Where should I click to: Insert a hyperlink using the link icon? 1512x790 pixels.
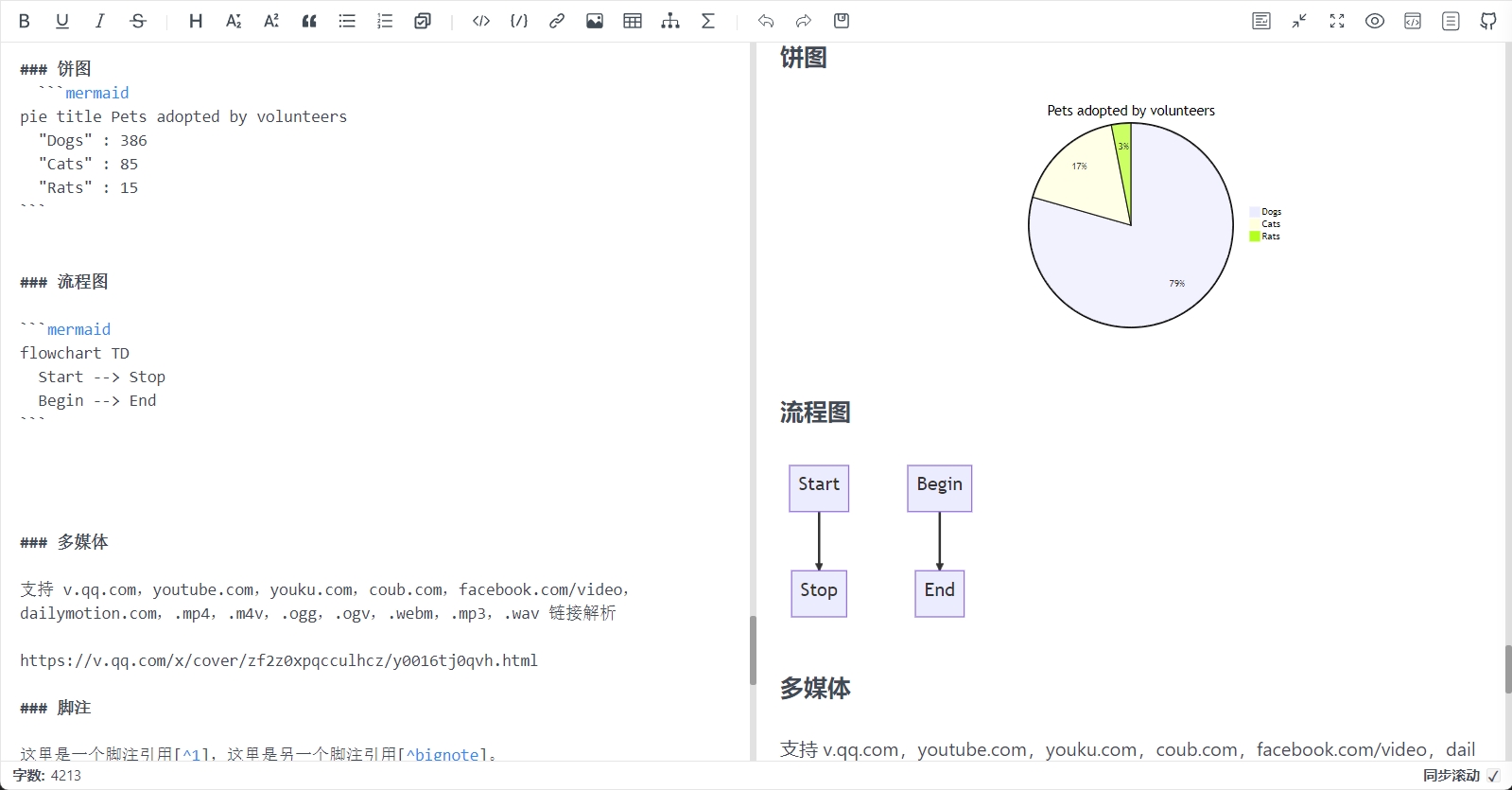click(557, 21)
